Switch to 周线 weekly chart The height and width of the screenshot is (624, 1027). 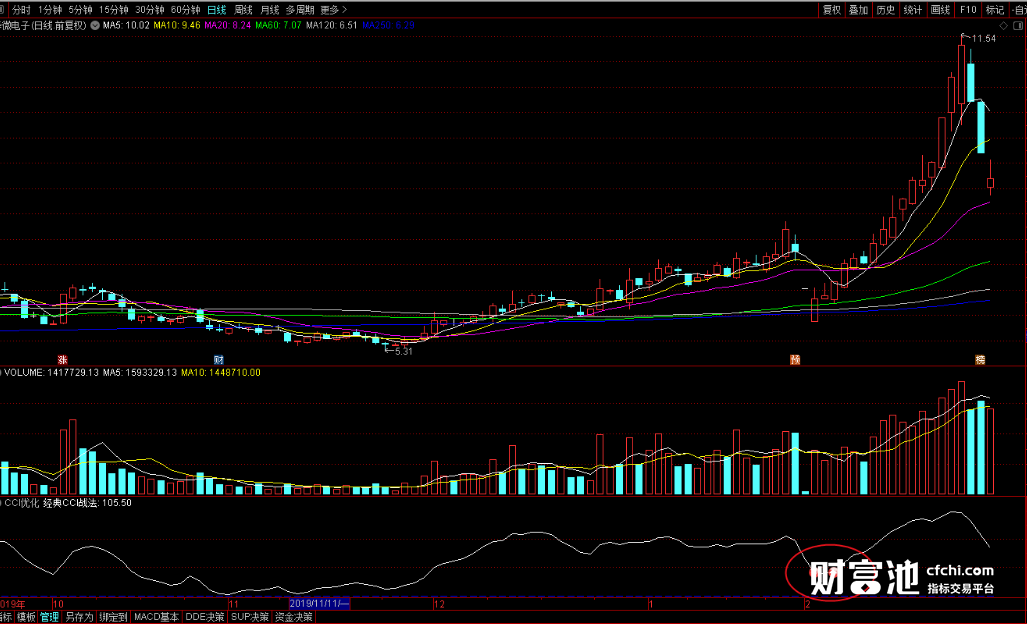coord(243,10)
